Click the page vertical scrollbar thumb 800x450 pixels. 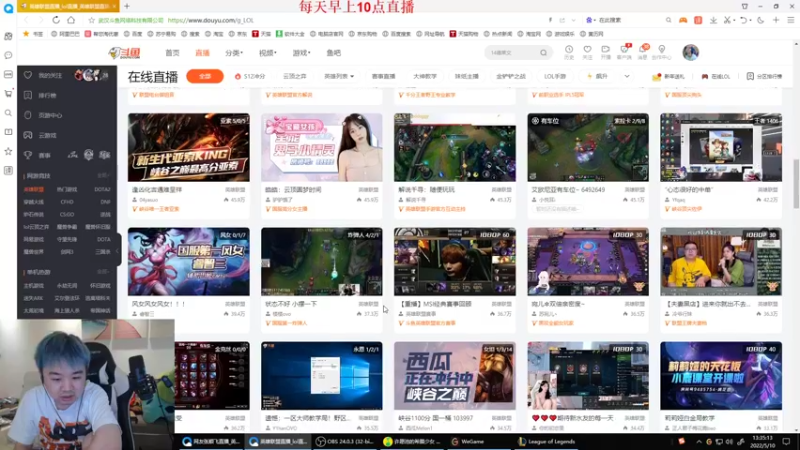click(x=796, y=184)
